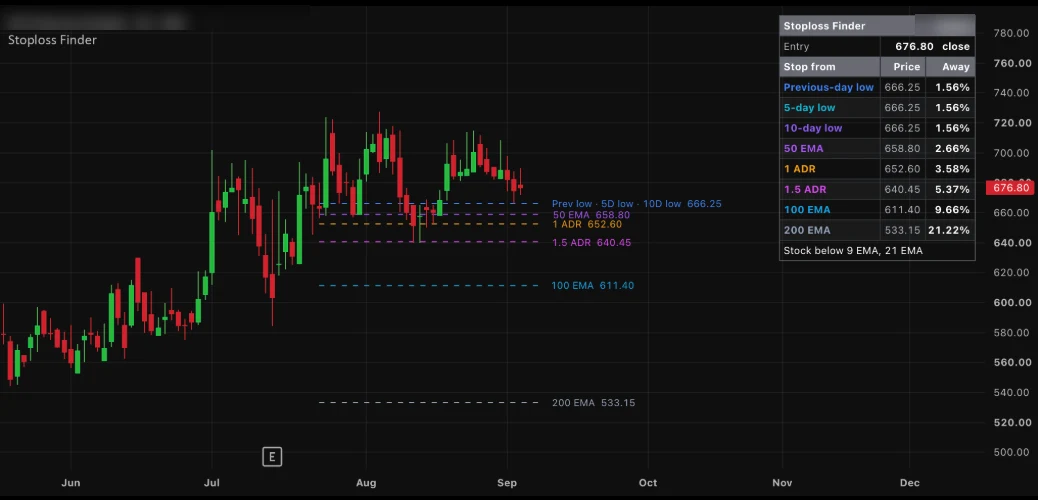The height and width of the screenshot is (500, 1038).
Task: Click the 700.00 price axis label
Action: coord(1013,153)
